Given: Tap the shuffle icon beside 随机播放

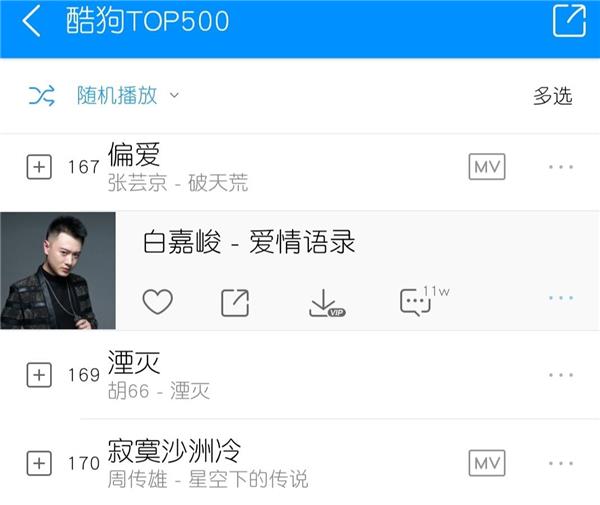Looking at the screenshot, I should point(41,96).
